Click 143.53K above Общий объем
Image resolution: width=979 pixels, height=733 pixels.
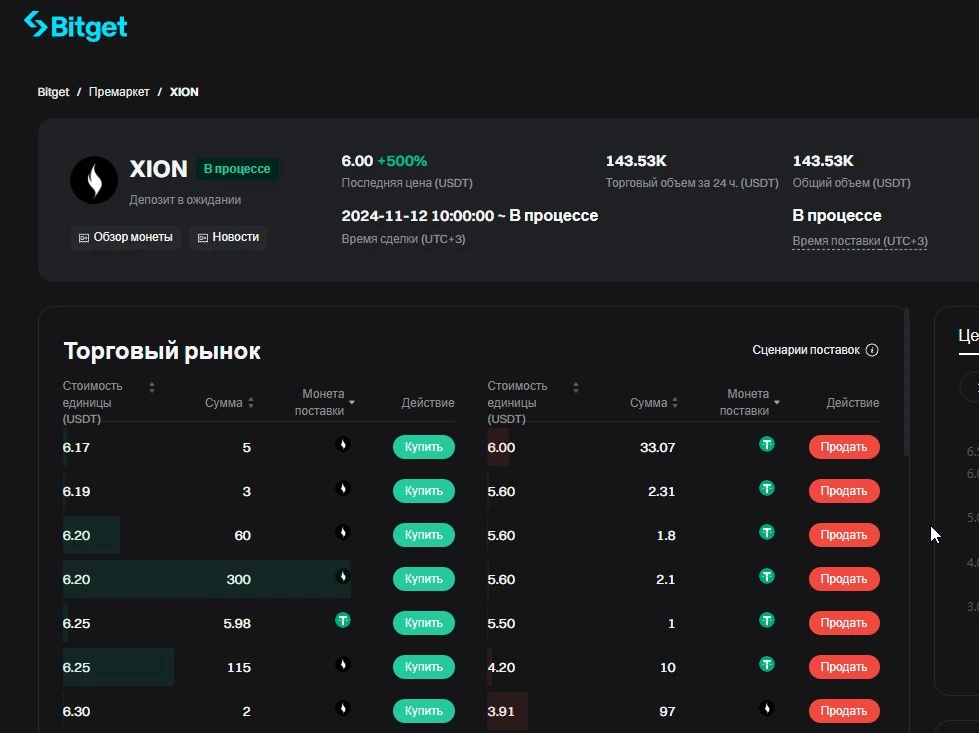[823, 161]
